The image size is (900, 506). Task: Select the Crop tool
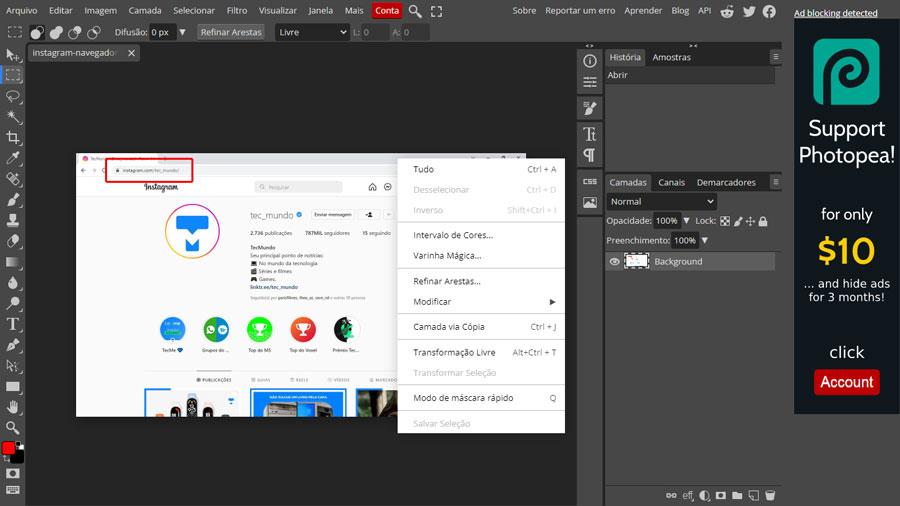(12, 137)
